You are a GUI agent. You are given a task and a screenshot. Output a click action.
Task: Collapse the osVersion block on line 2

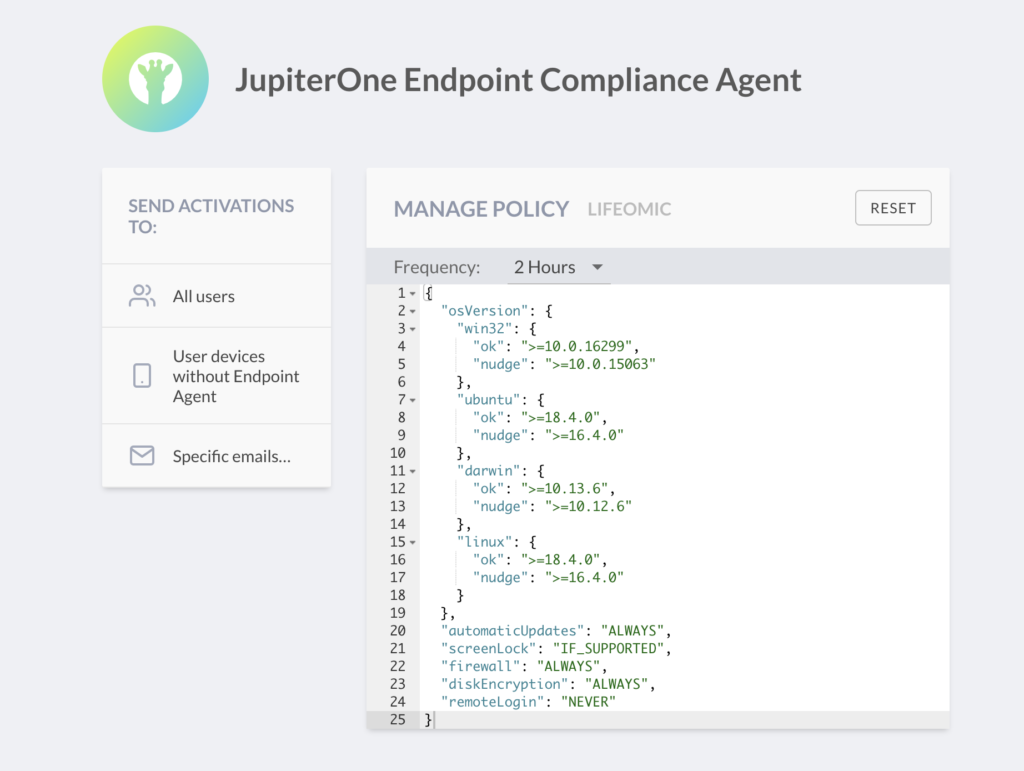[413, 312]
